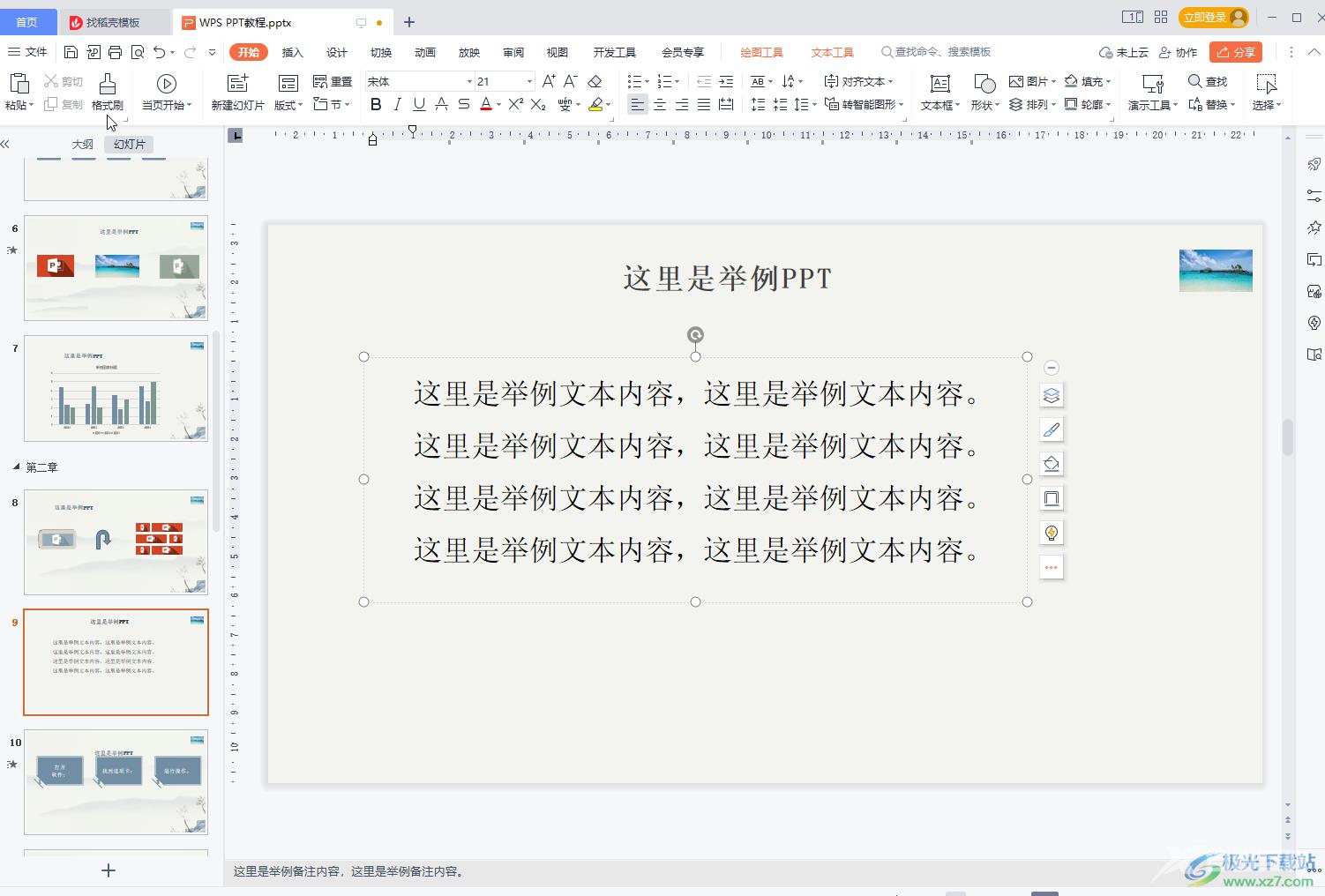Increase font size with the A+ icon
1325x896 pixels.
549,81
